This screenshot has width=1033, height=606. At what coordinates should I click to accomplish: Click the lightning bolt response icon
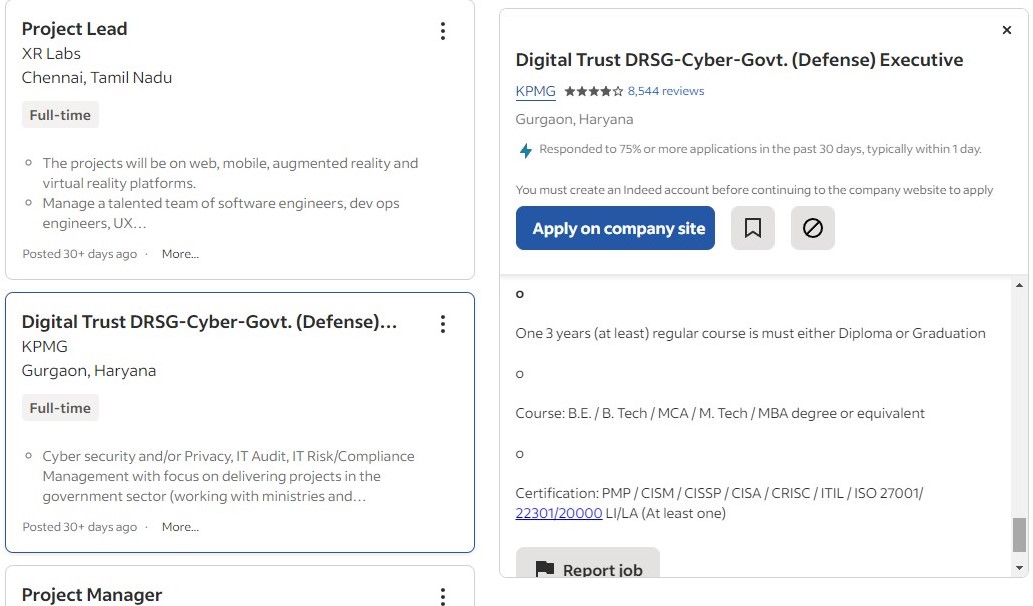[x=525, y=150]
